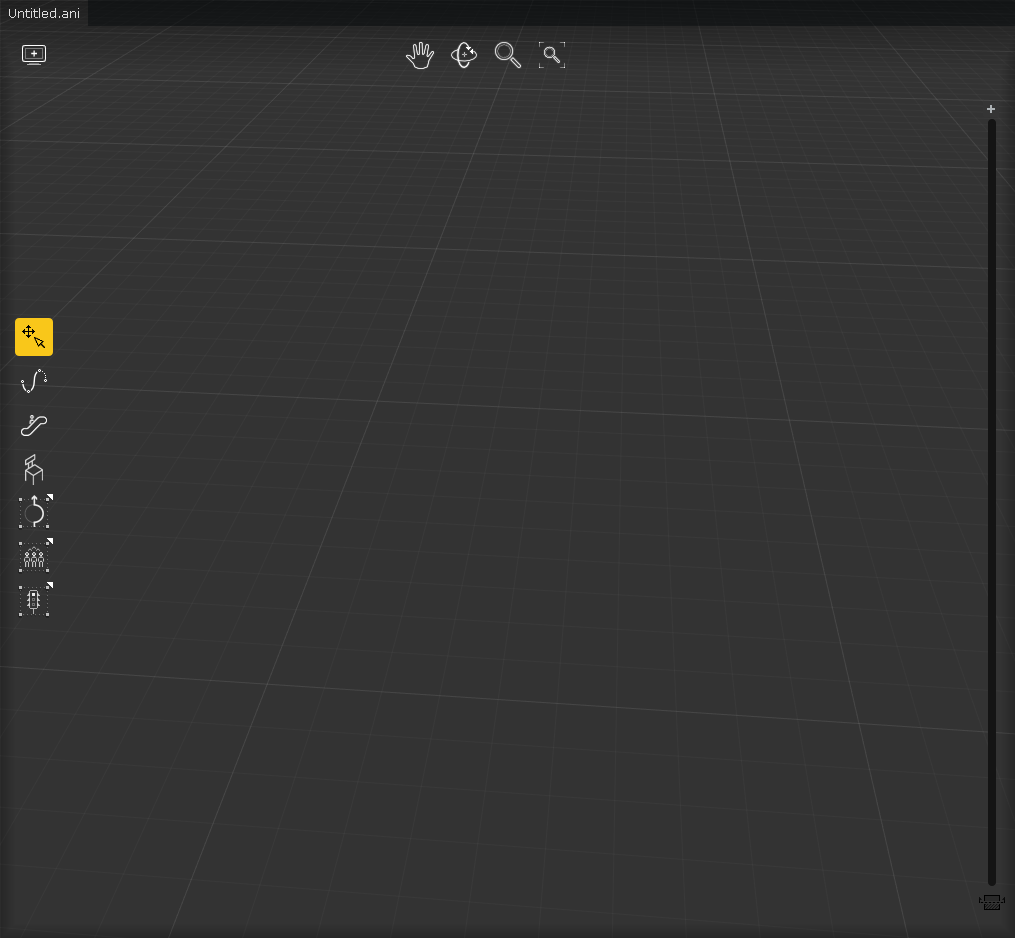Select the Escalator tool
Screen dimensions: 1015x938
[33, 425]
